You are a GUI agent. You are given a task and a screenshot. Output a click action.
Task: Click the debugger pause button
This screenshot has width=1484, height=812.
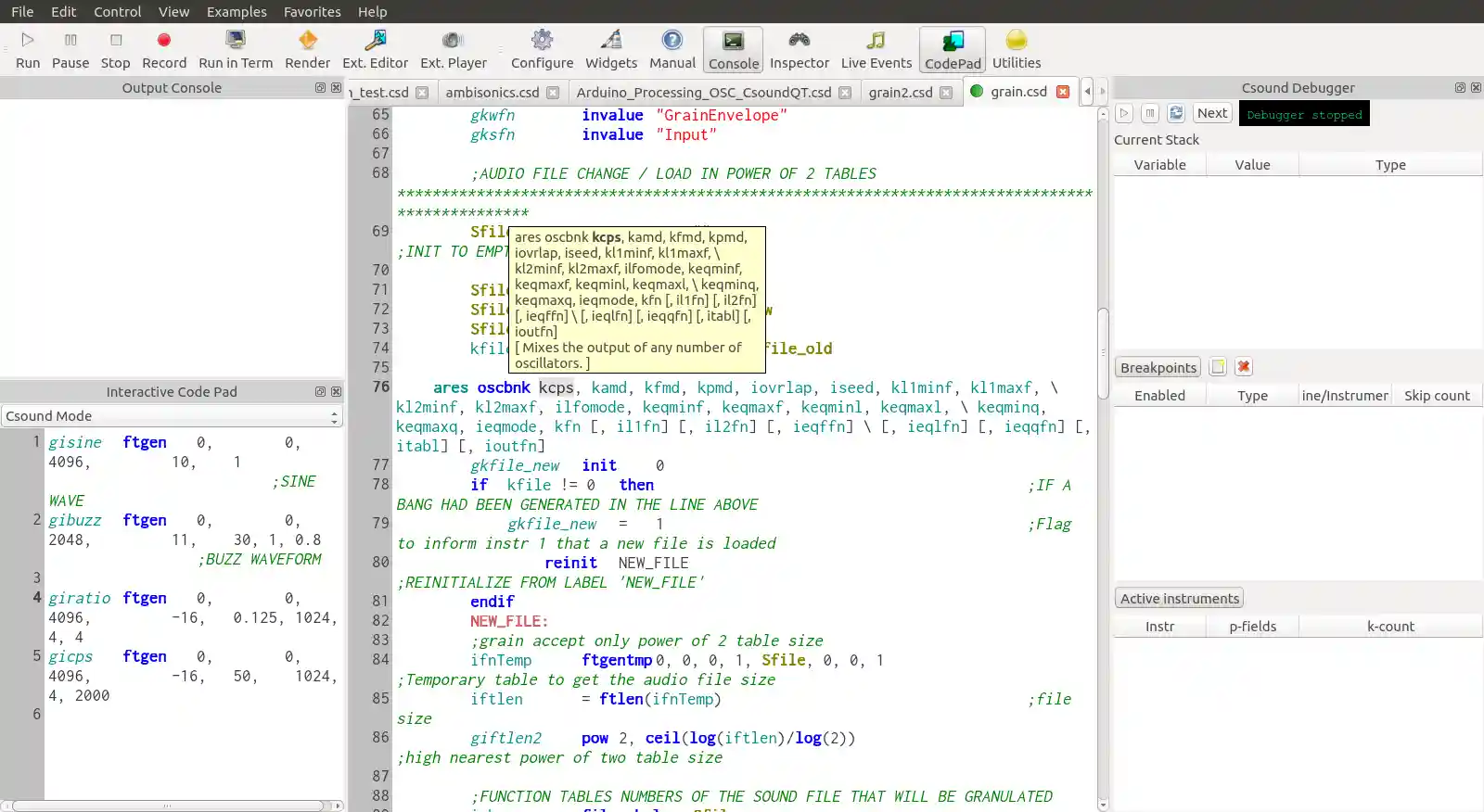coord(1150,113)
